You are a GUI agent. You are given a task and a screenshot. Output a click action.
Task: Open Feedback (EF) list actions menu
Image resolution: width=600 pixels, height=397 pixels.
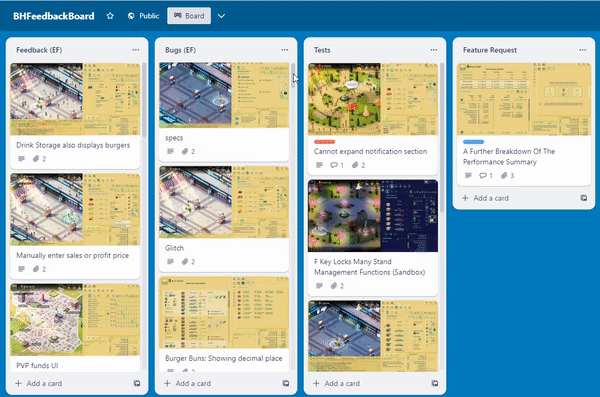coord(136,50)
